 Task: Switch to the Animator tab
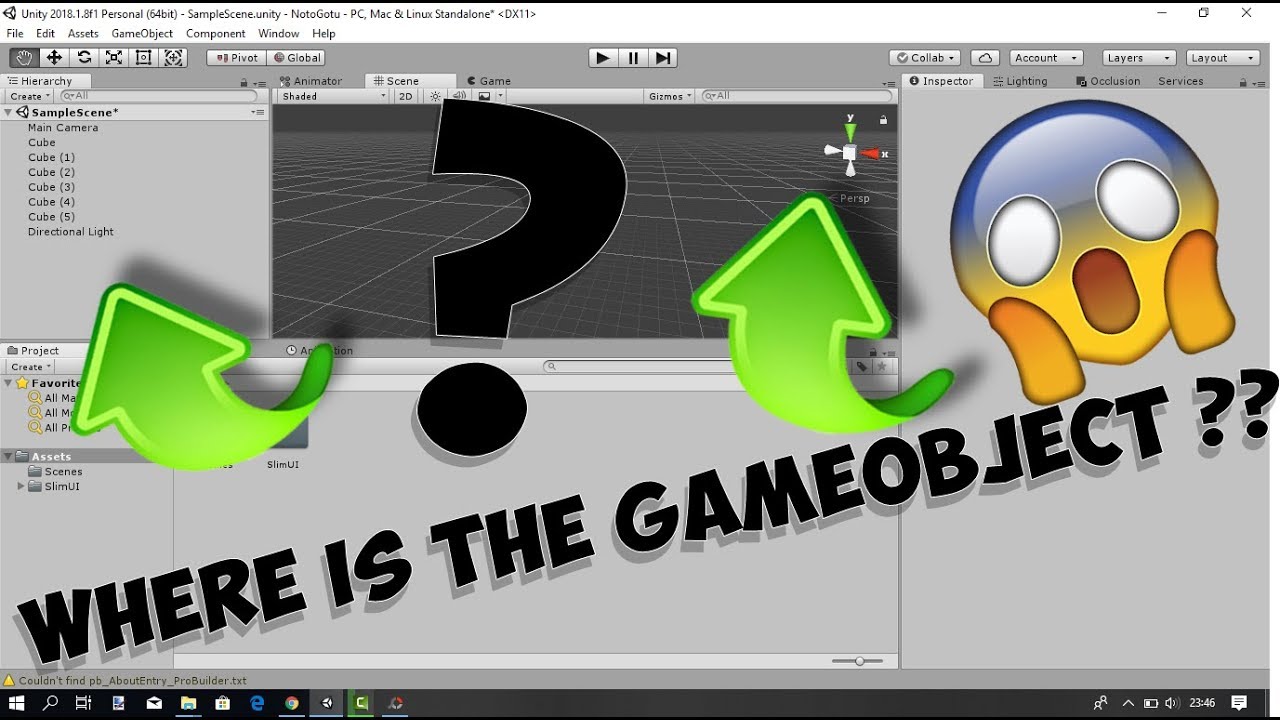pos(311,81)
